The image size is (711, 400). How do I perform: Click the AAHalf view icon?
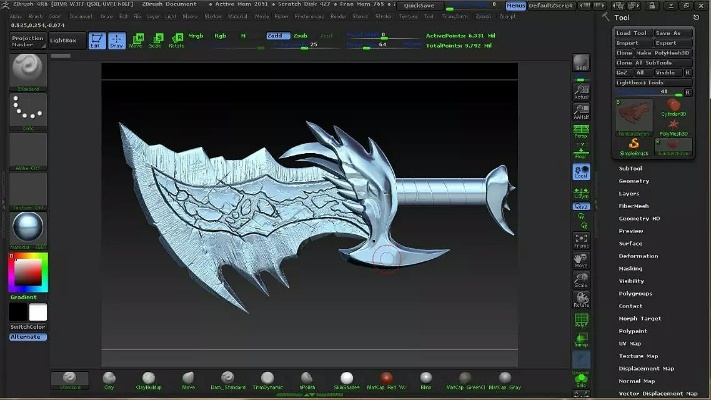tap(581, 112)
